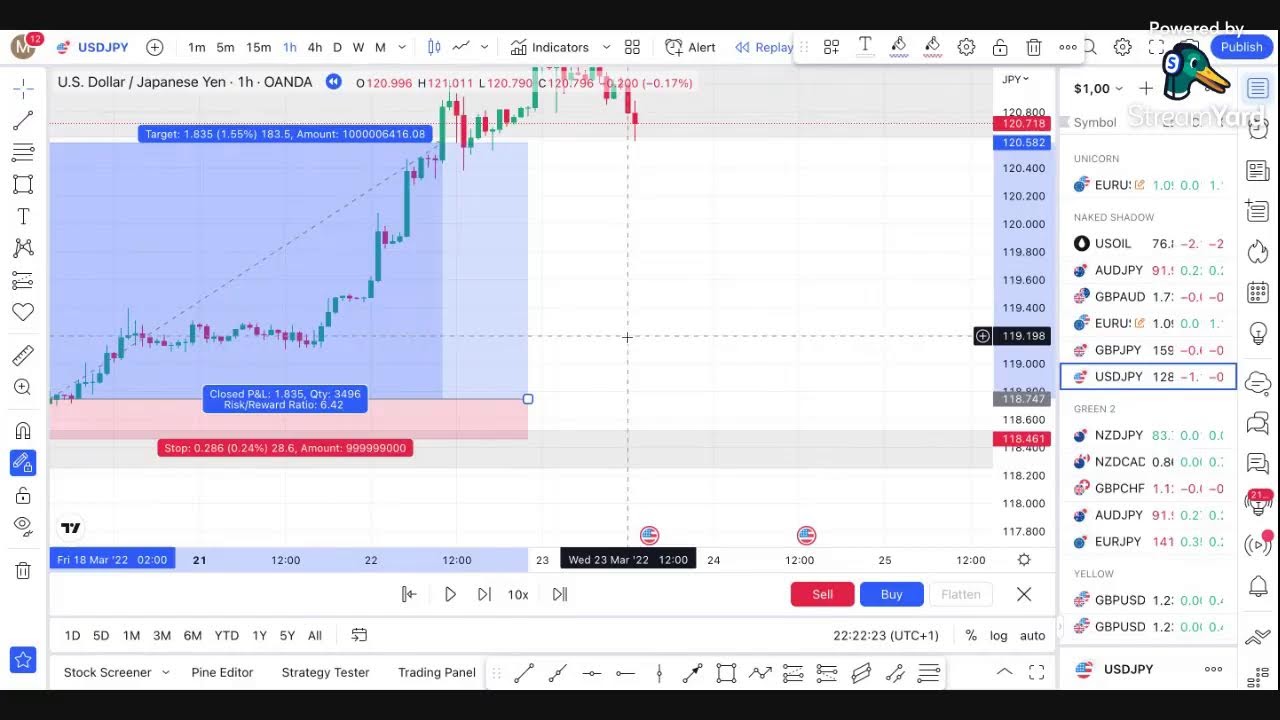Select GBPJPY in the watchlist
The width and height of the screenshot is (1280, 720).
point(1148,350)
